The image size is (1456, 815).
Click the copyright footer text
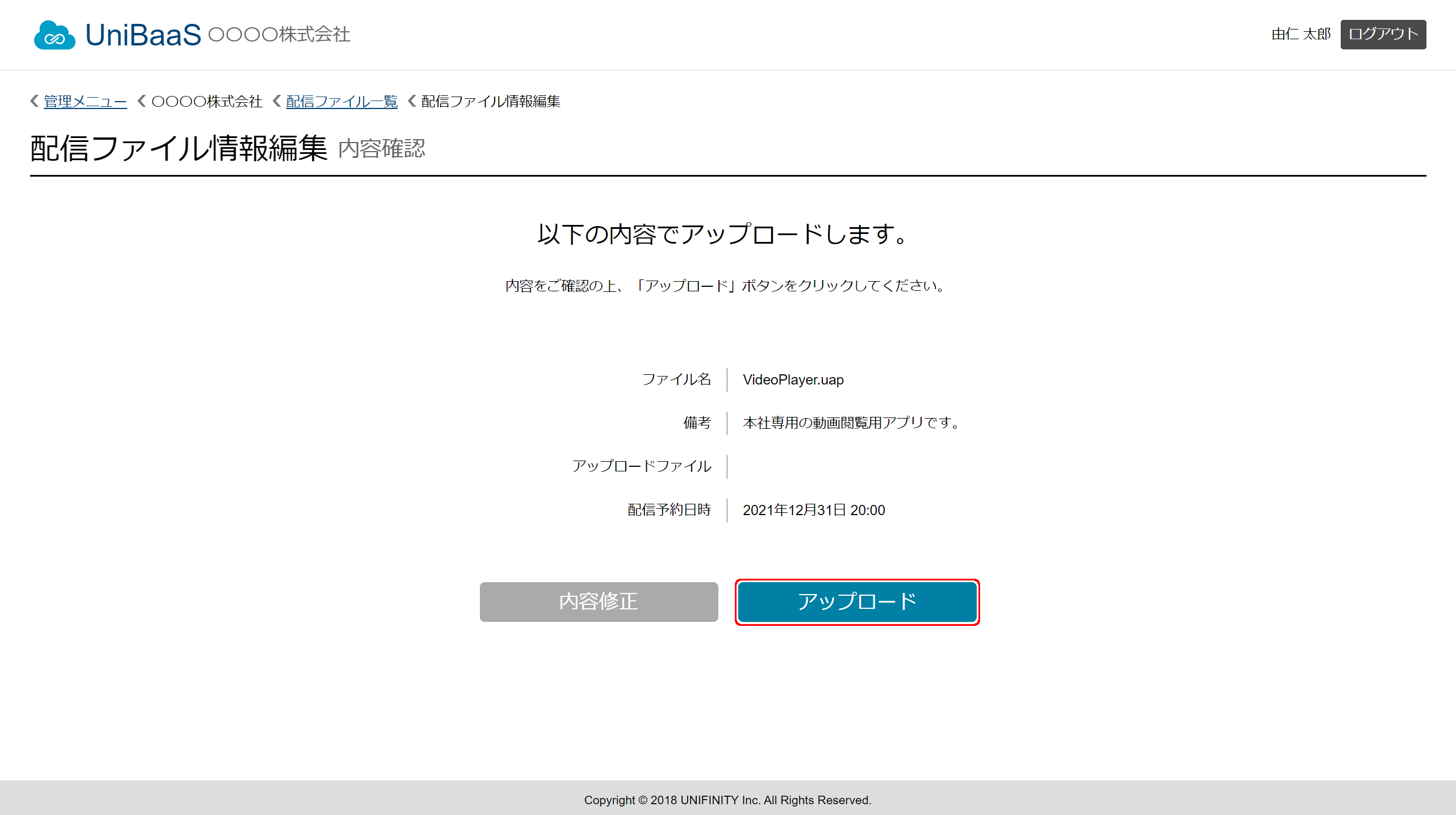727,800
